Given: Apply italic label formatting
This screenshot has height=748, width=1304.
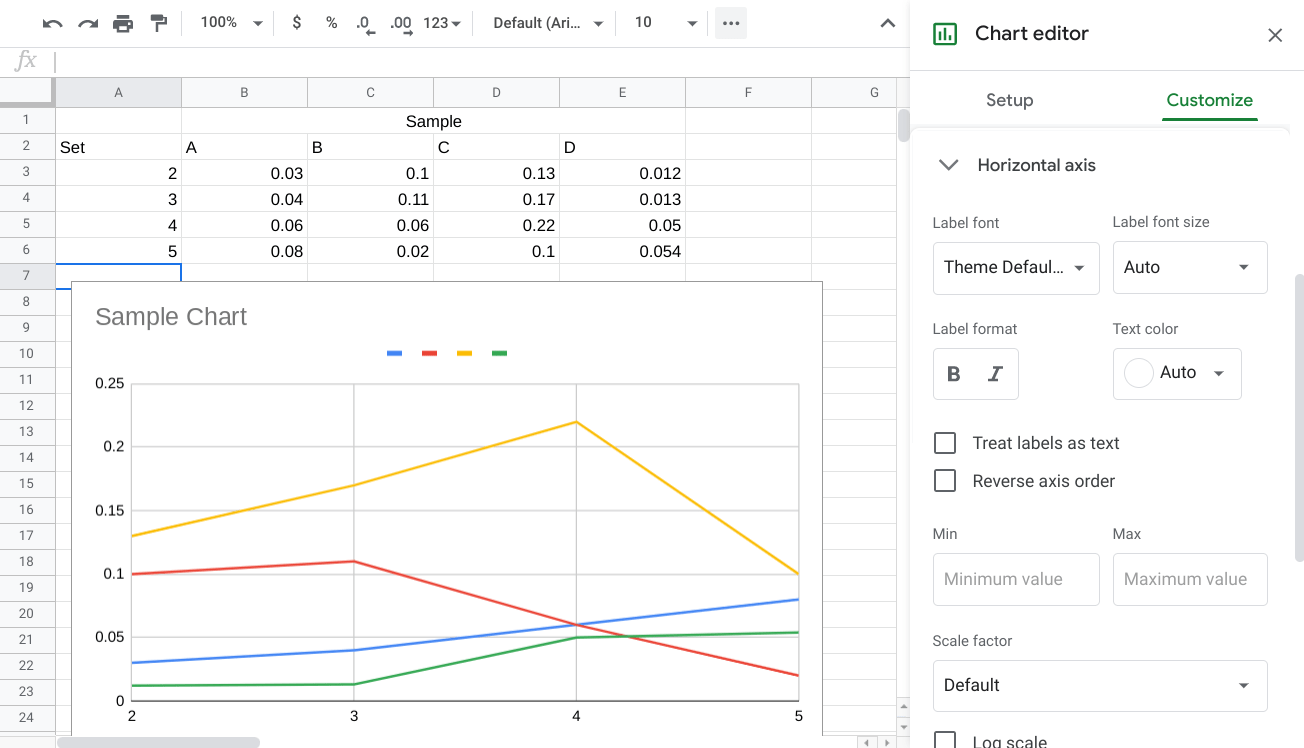Looking at the screenshot, I should [995, 373].
